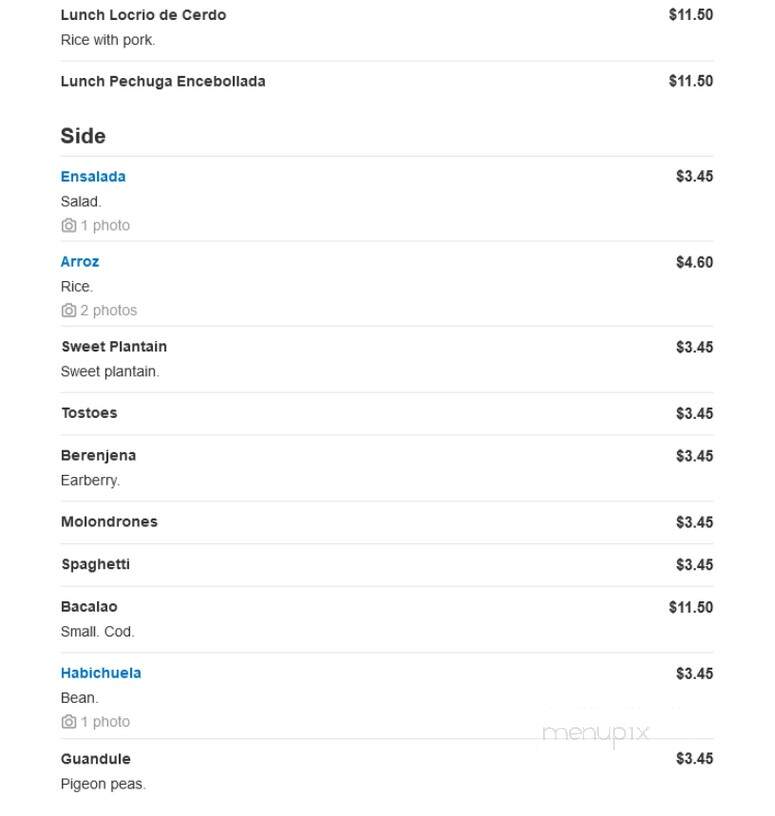The width and height of the screenshot is (775, 816).
Task: Click the menupix watermark logo
Action: tap(595, 733)
